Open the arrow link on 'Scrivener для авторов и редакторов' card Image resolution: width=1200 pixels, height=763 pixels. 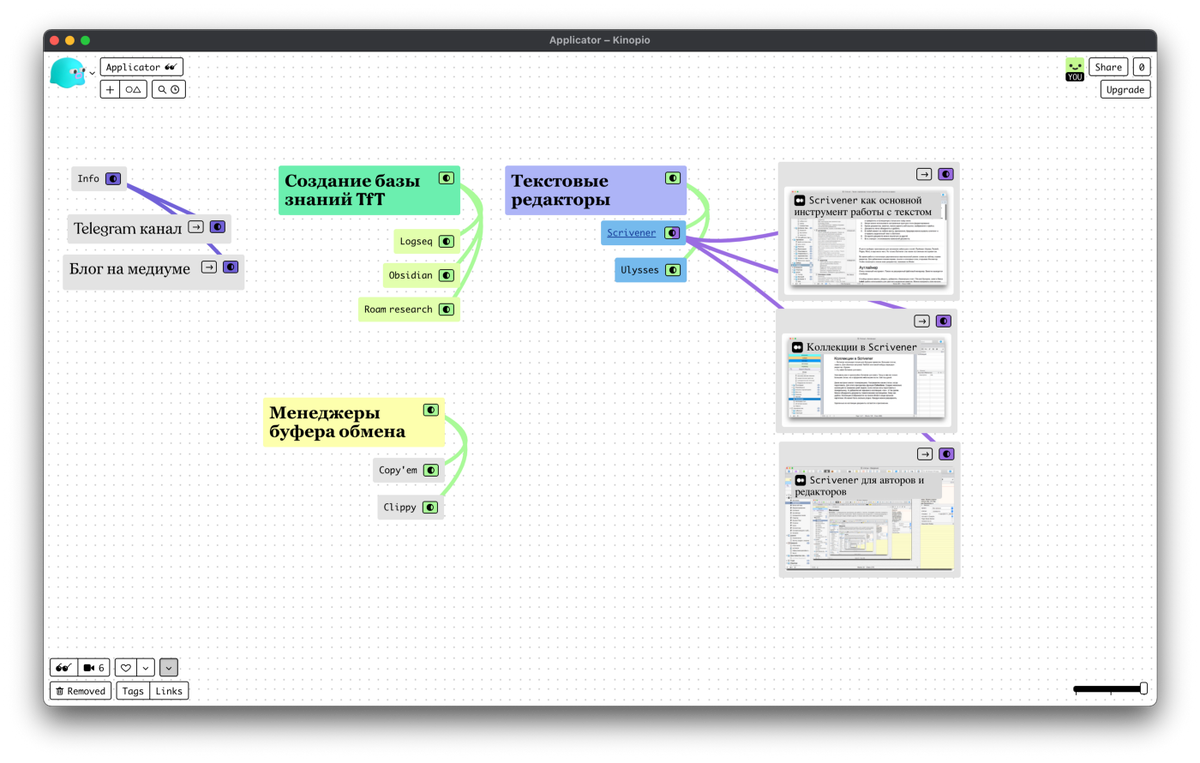pyautogui.click(x=925, y=454)
